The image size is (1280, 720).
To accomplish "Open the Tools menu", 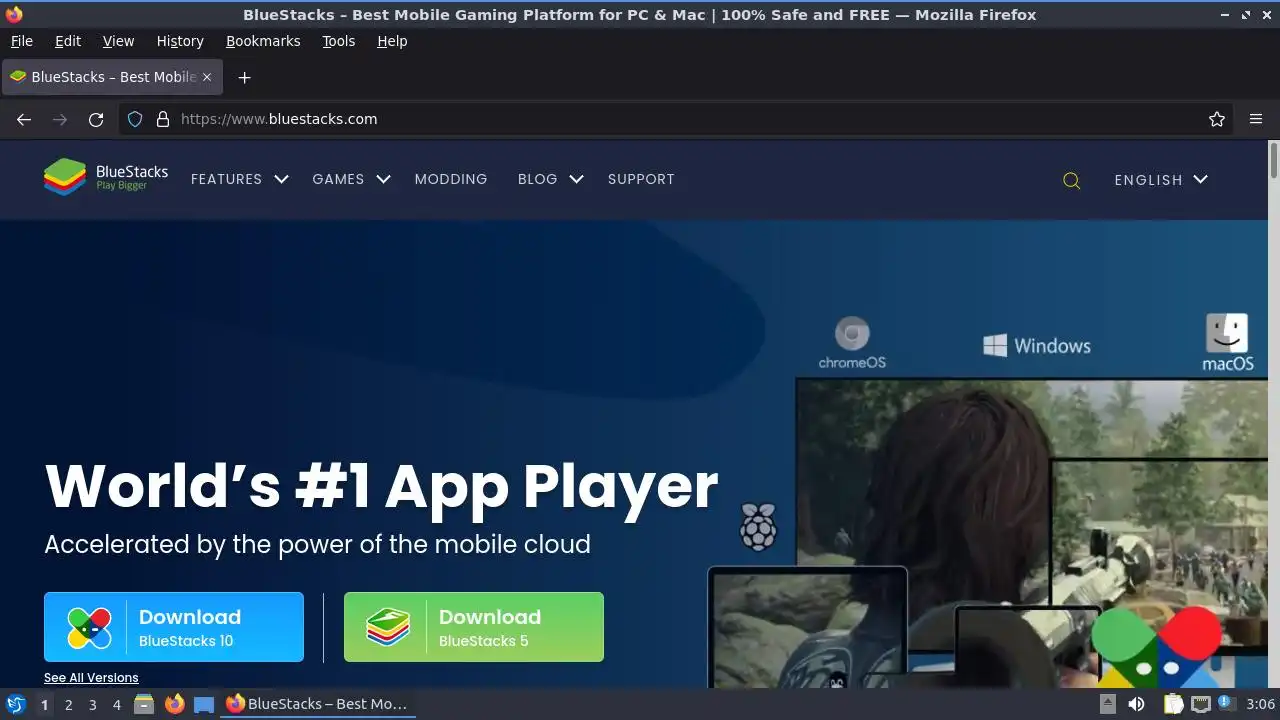I will tap(338, 41).
